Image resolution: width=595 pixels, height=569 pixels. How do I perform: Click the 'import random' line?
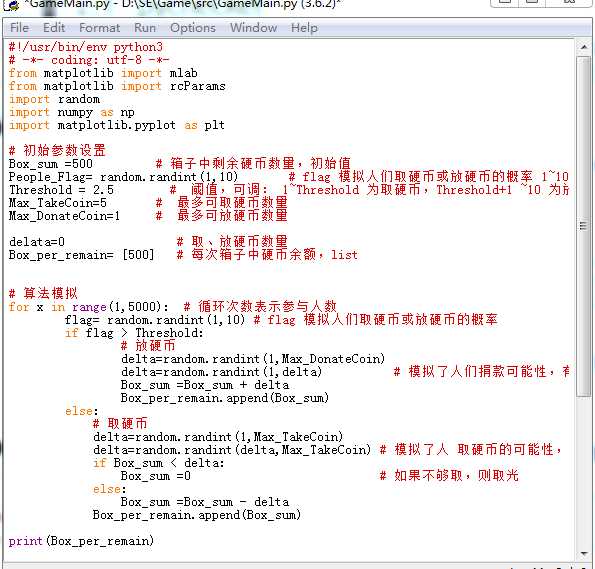pyautogui.click(x=54, y=99)
